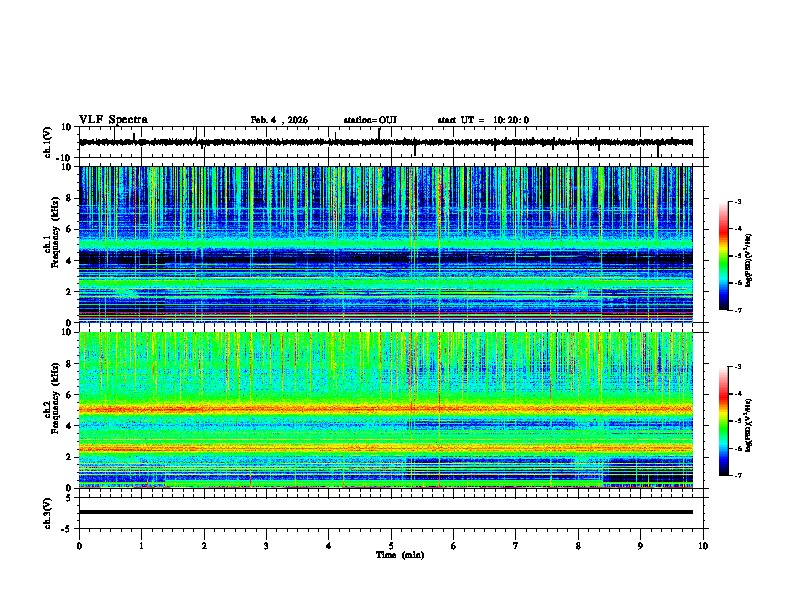Click the ch.2 color scale unit label
Image resolution: width=792 pixels, height=612 pixels.
tap(748, 425)
